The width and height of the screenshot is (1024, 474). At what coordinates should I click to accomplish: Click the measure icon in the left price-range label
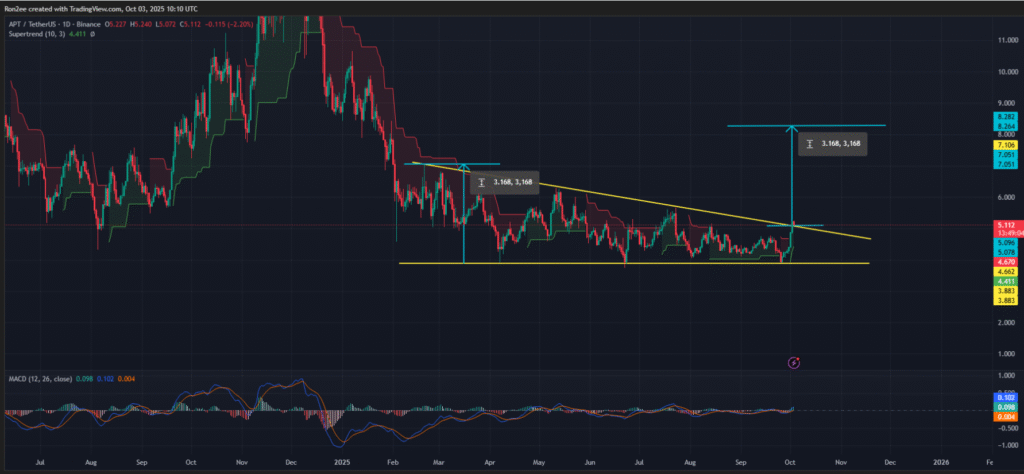482,183
